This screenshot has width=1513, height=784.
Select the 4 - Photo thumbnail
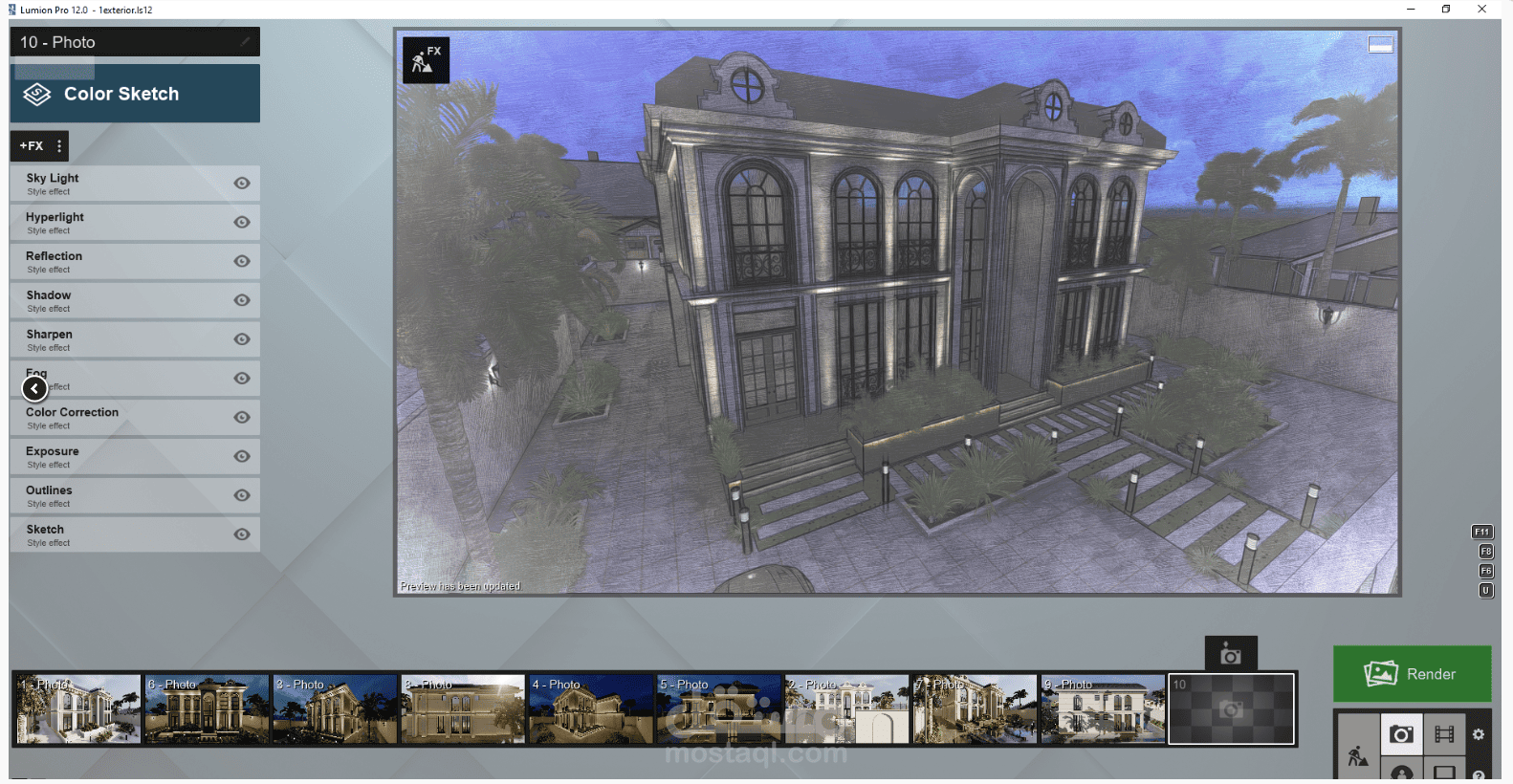(x=590, y=709)
